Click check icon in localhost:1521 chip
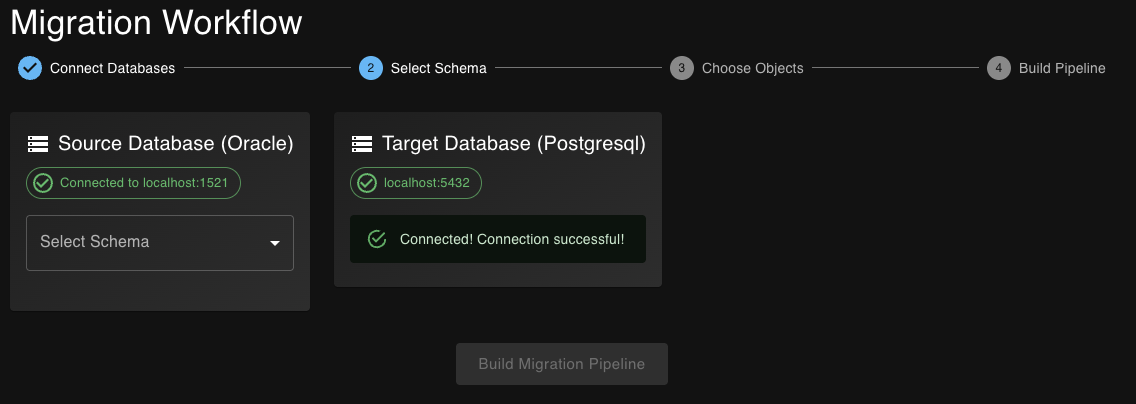1136x404 pixels. 43,183
